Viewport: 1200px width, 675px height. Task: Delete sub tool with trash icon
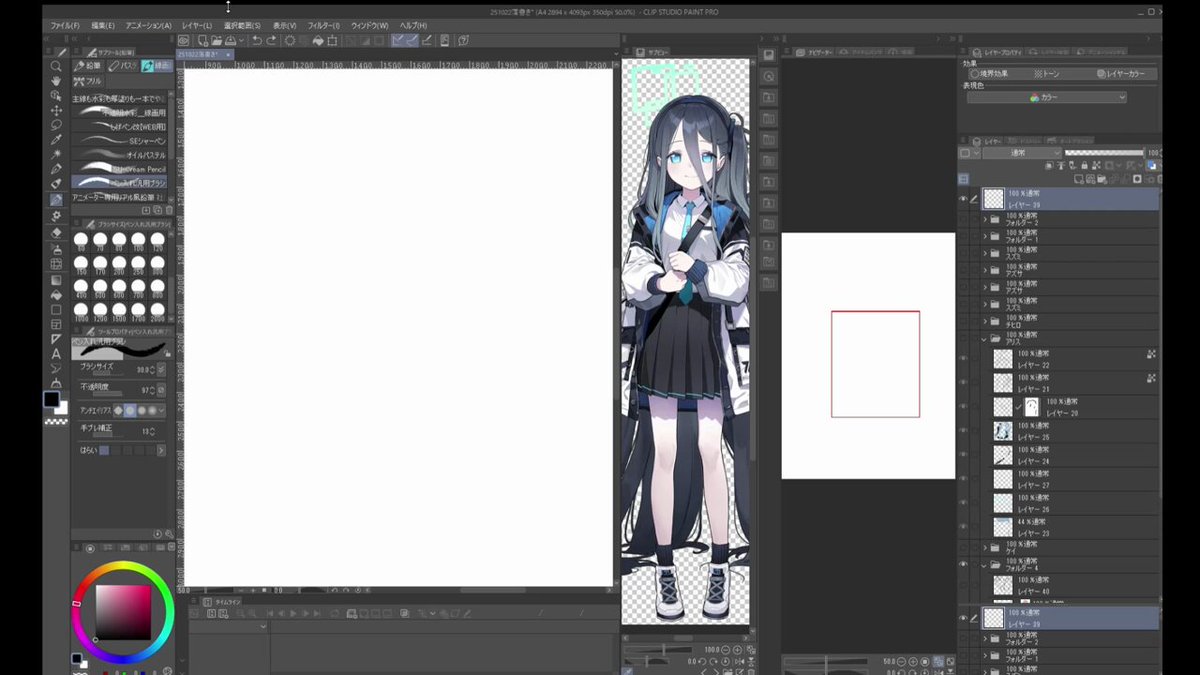pyautogui.click(x=168, y=210)
